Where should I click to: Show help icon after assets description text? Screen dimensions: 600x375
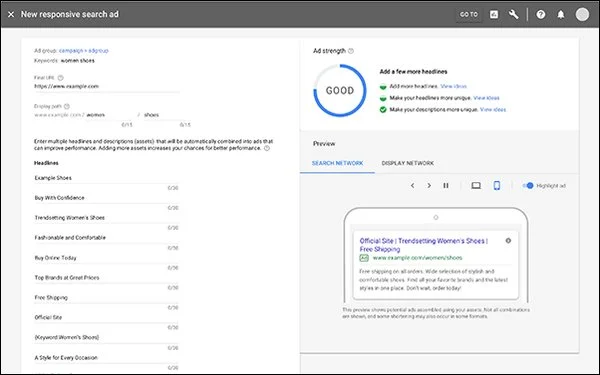267,148
